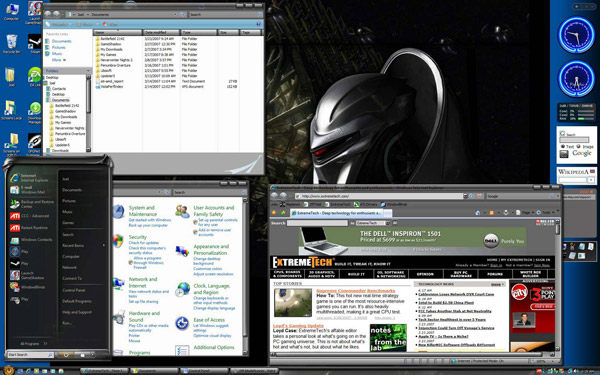The height and width of the screenshot is (375, 600).
Task: Open All Programs in Start menu
Action: coord(33,344)
